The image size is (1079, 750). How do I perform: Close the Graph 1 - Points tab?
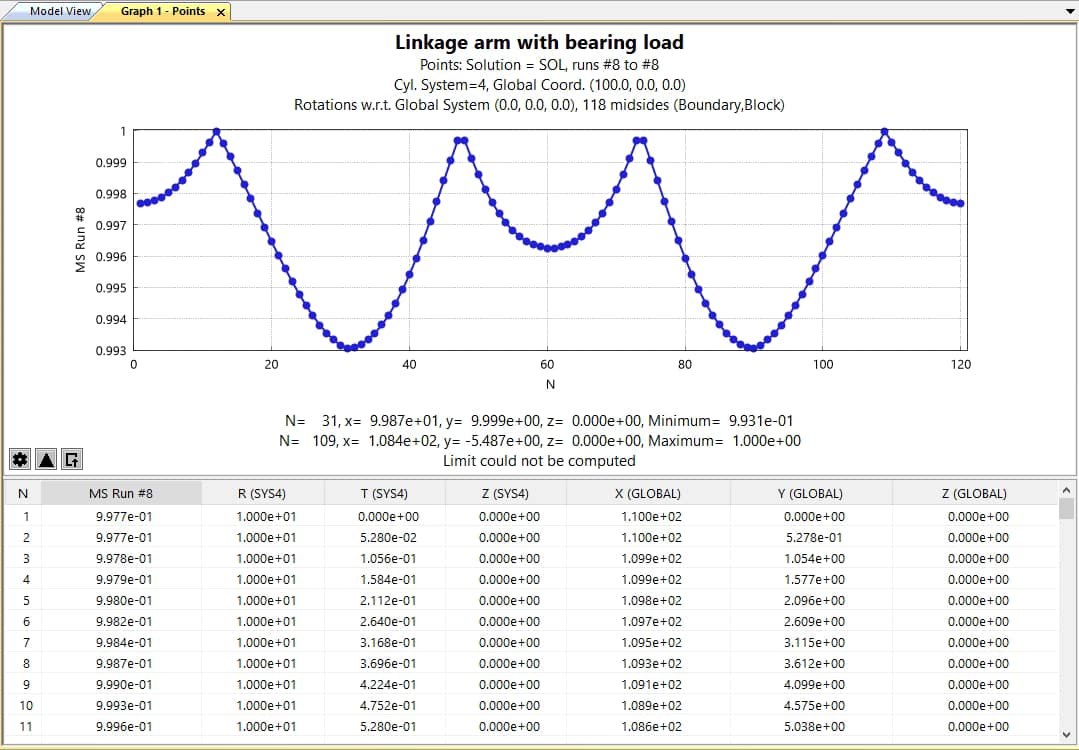(x=221, y=12)
